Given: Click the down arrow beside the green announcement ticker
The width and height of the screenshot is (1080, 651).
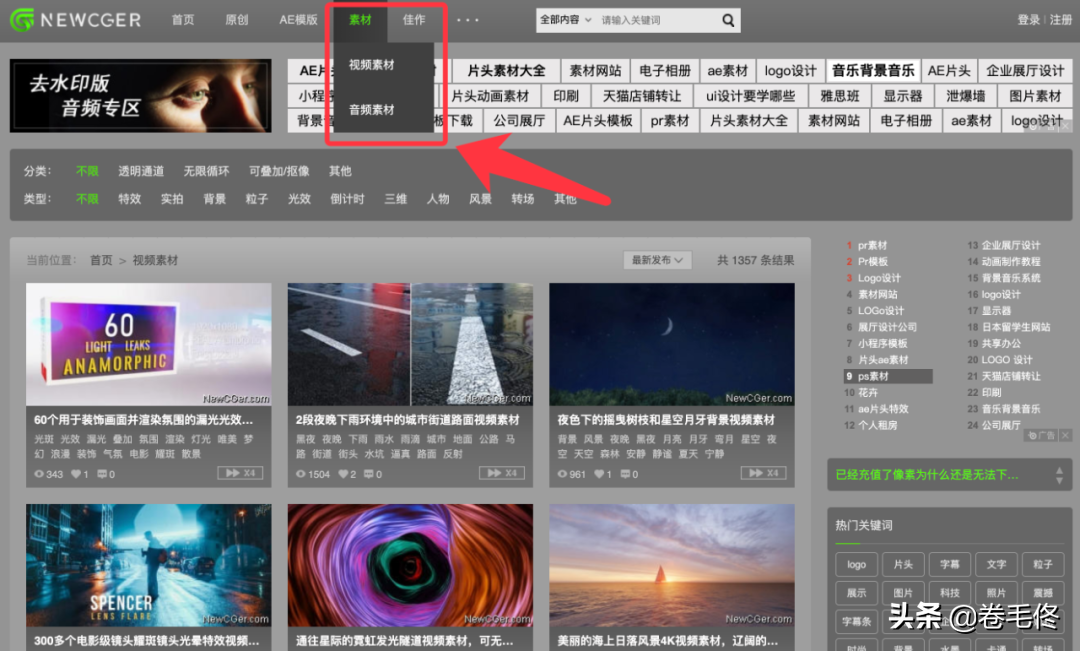Looking at the screenshot, I should [1061, 480].
